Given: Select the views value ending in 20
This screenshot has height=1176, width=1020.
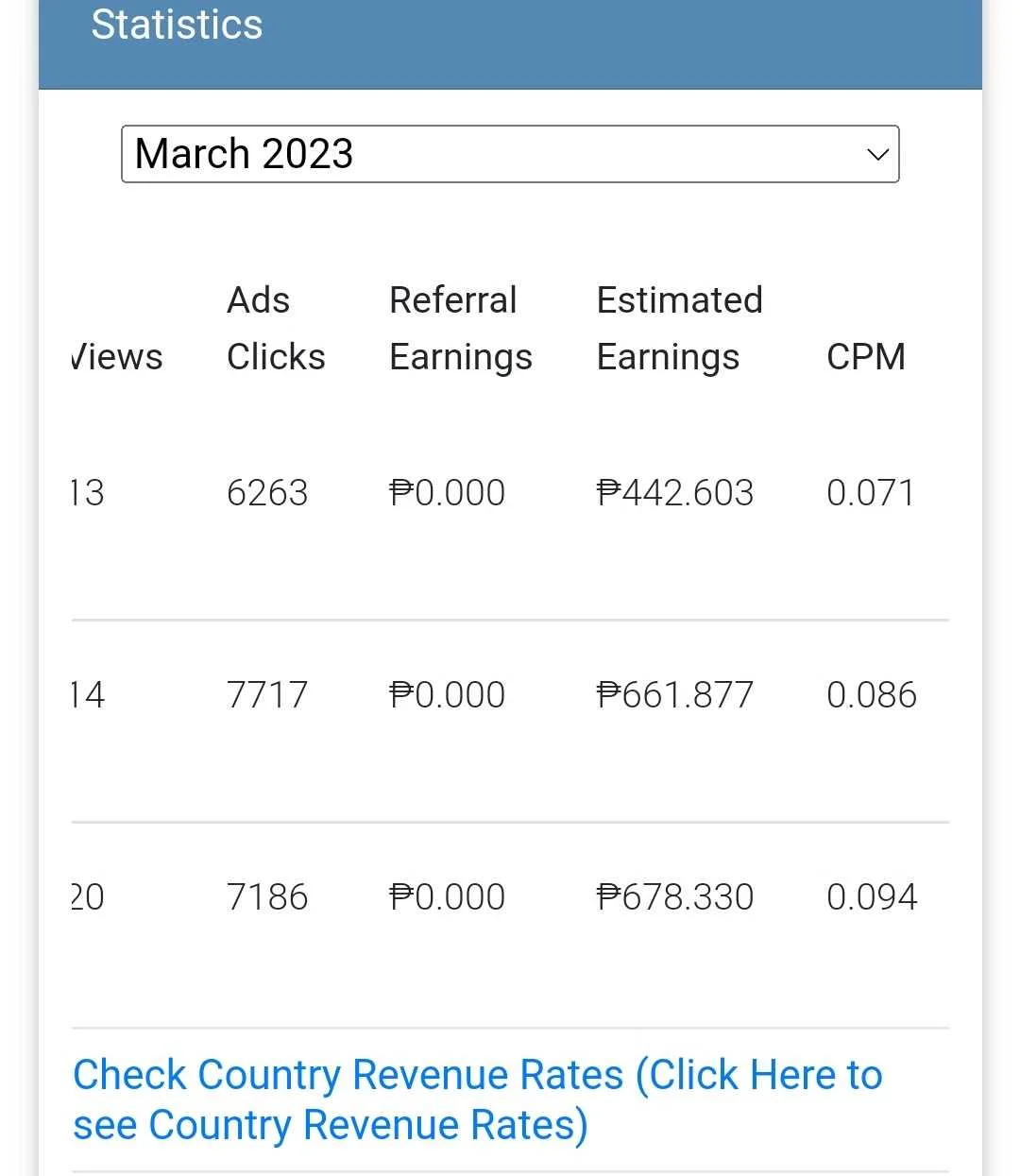Looking at the screenshot, I should 88,897.
